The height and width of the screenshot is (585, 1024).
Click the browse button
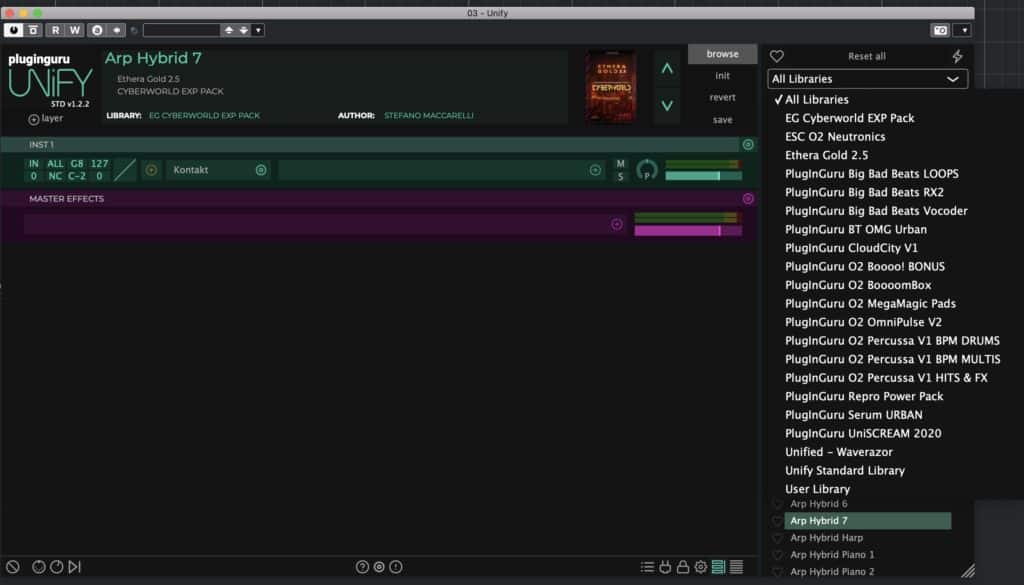[722, 54]
